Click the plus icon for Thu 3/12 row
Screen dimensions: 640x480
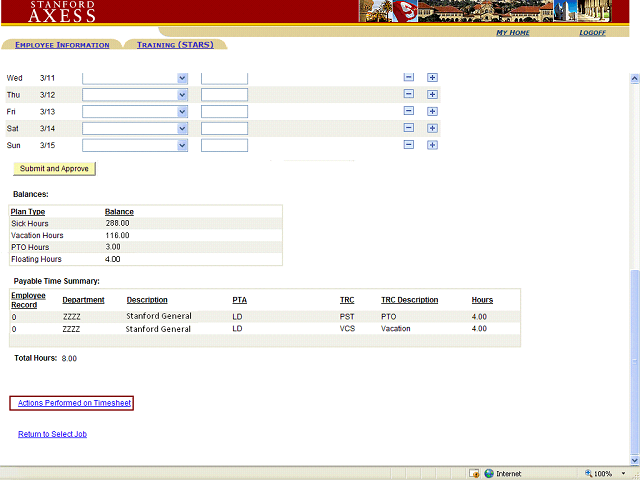pos(432,95)
